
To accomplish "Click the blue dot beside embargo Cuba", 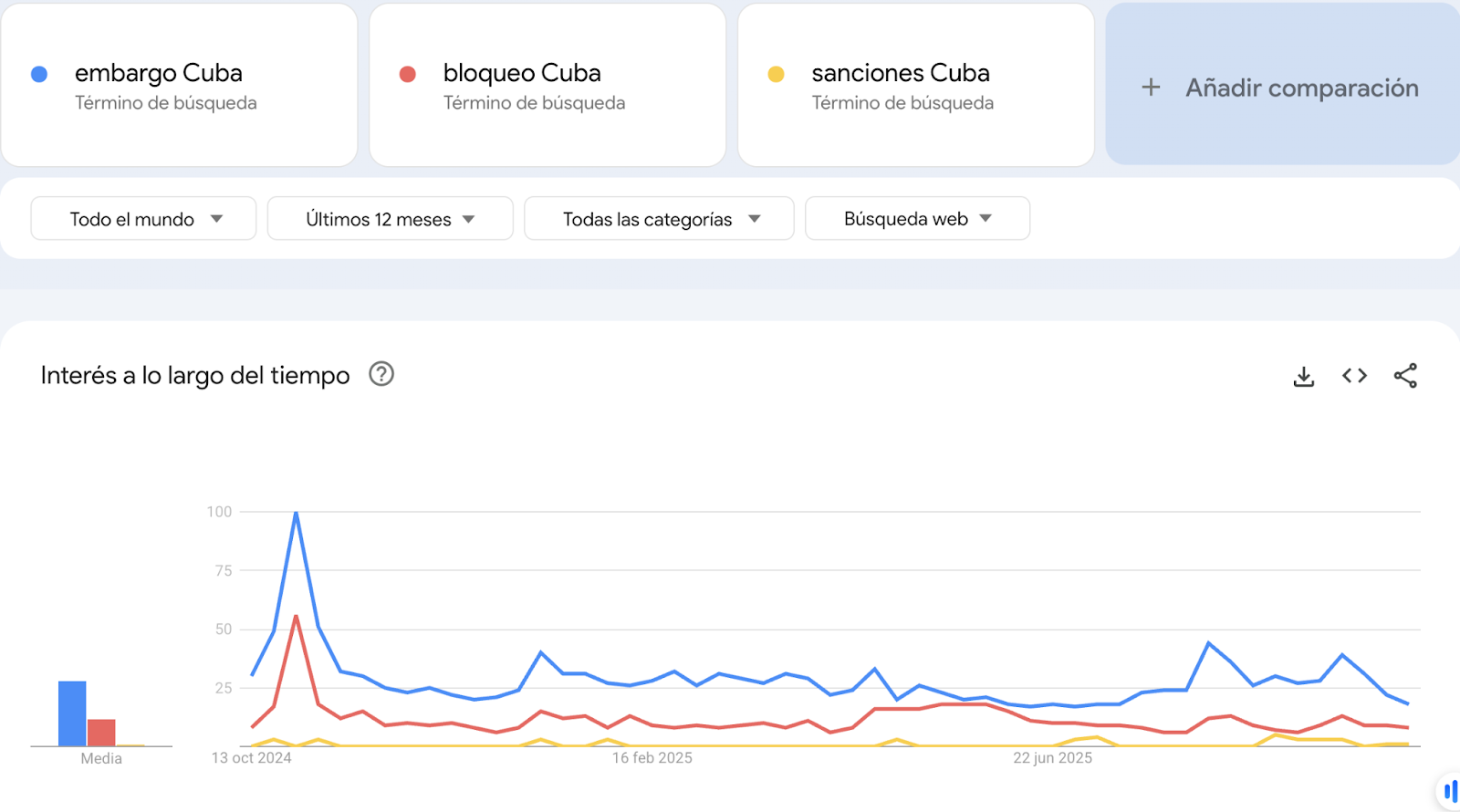I will click(x=39, y=75).
